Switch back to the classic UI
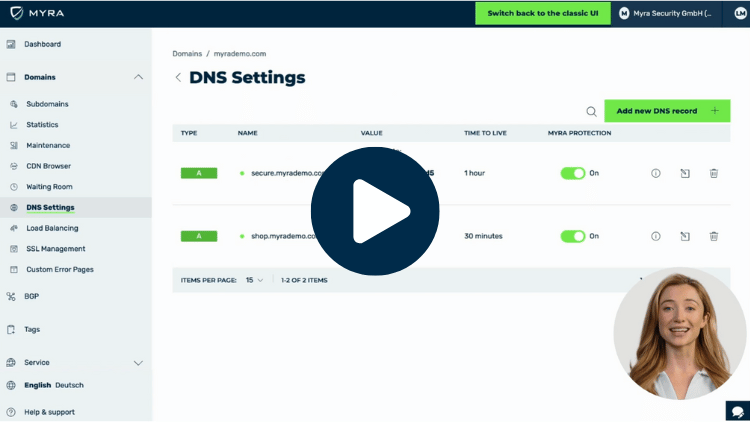750x422 pixels. point(543,13)
